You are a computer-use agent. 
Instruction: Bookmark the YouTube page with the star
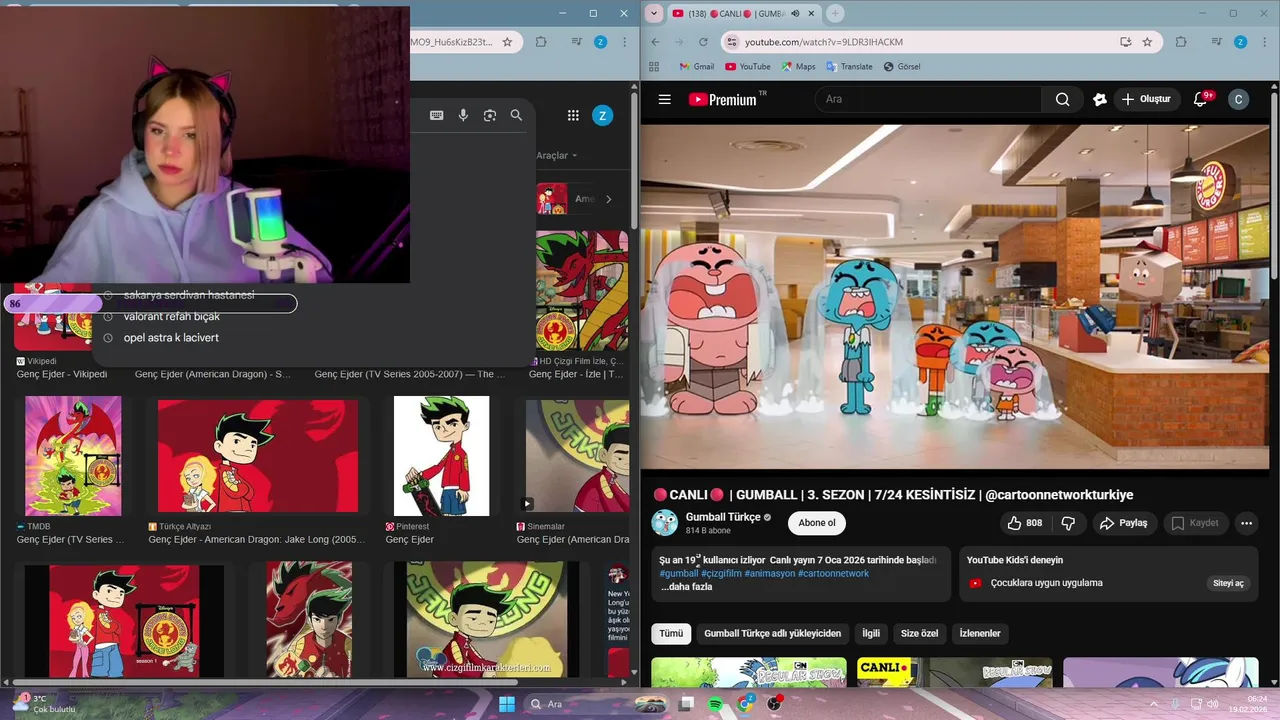pyautogui.click(x=1147, y=42)
